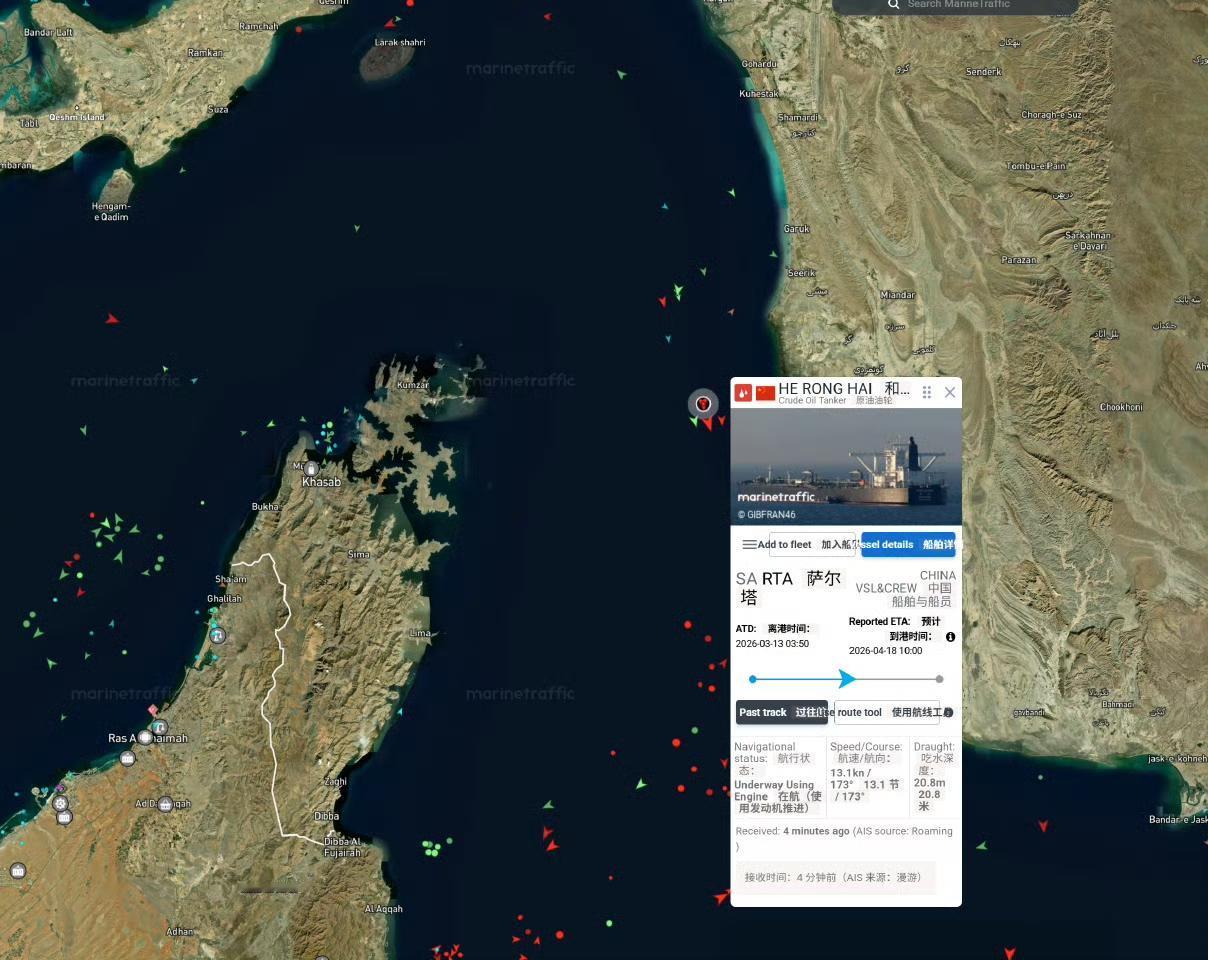Click the ETA value 2026-04-18 10:00

(x=886, y=650)
